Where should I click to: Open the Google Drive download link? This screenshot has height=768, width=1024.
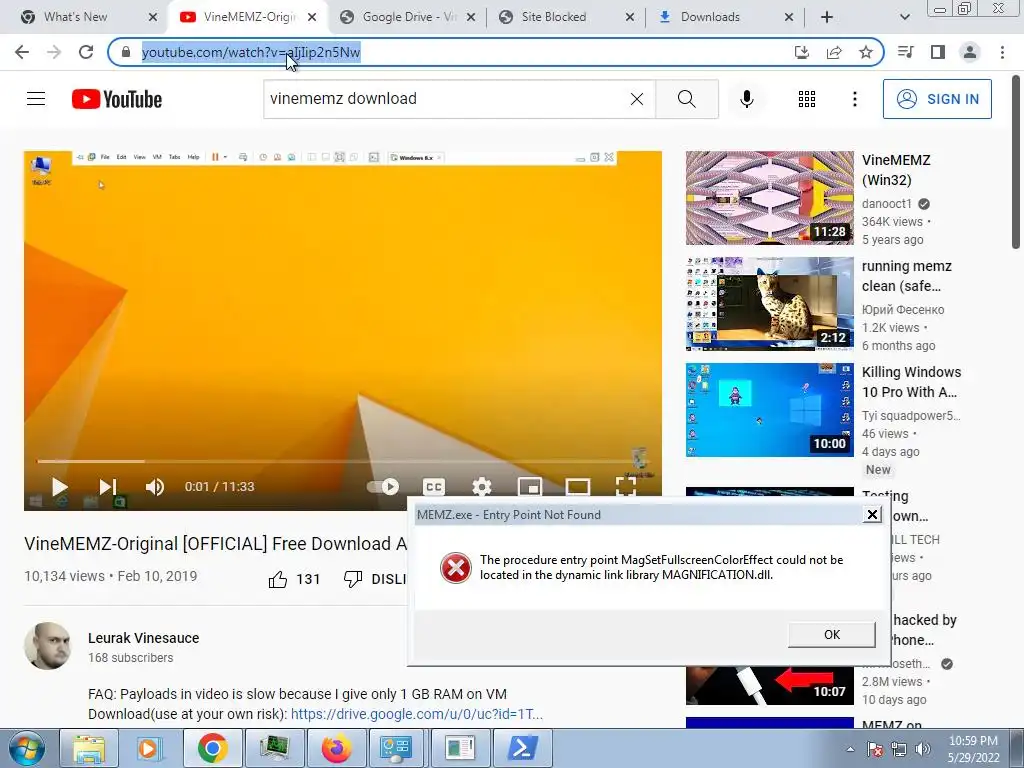click(x=417, y=714)
